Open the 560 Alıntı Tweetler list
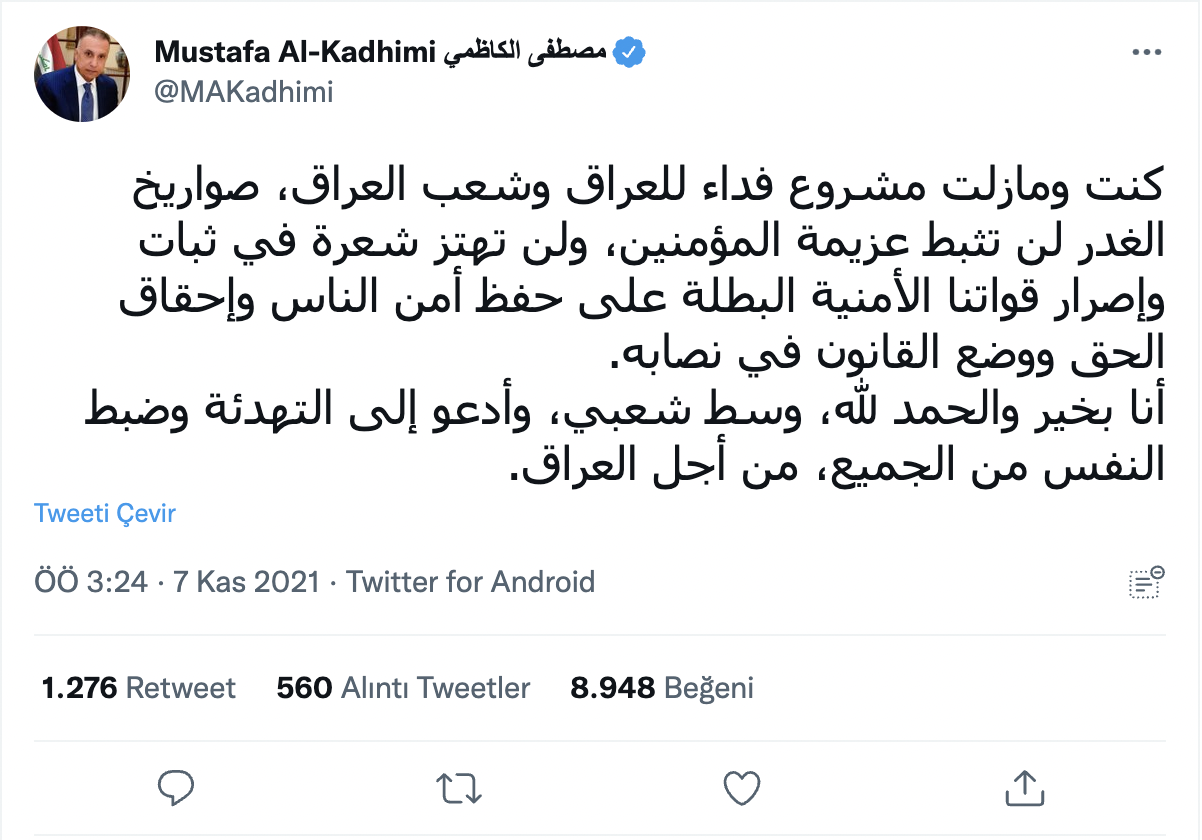This screenshot has width=1202, height=840. (403, 688)
